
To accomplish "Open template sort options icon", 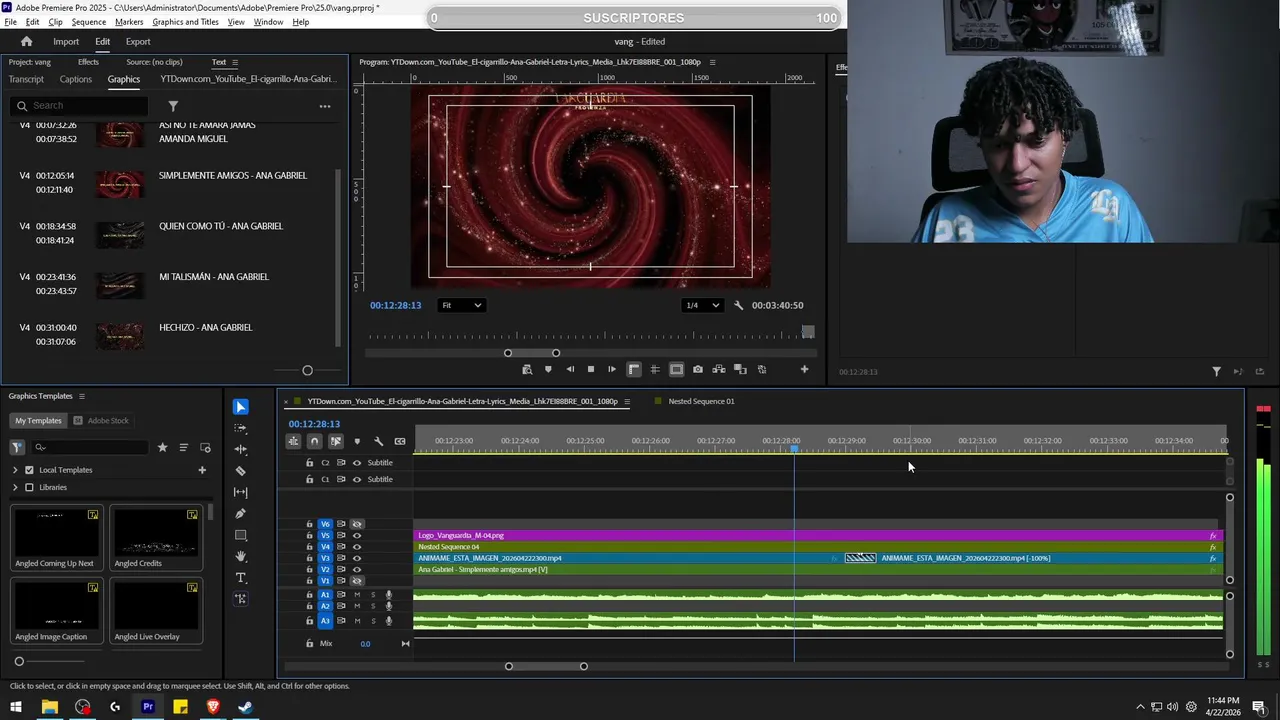I will [x=184, y=447].
